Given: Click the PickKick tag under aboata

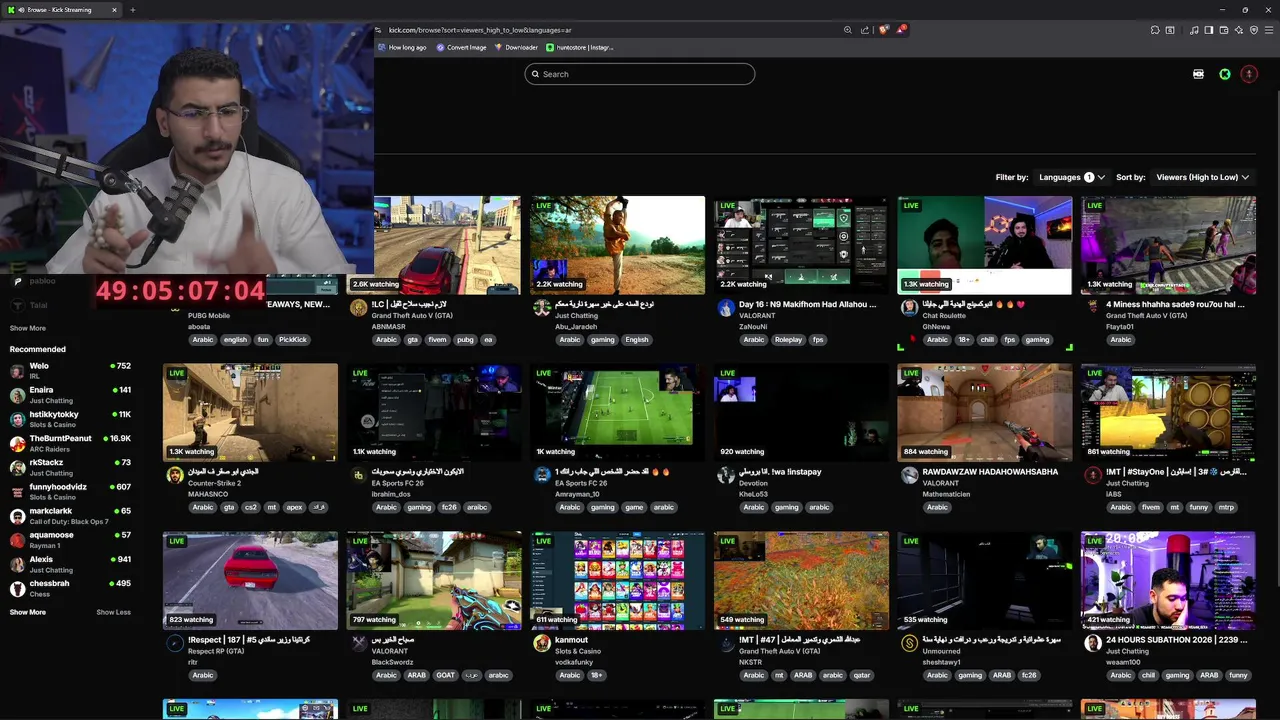Looking at the screenshot, I should tap(293, 340).
